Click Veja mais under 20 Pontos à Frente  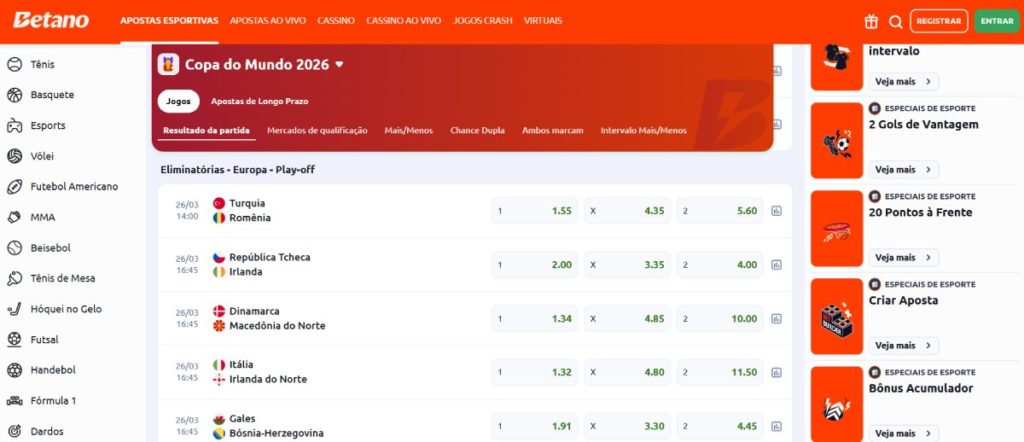[x=904, y=257]
